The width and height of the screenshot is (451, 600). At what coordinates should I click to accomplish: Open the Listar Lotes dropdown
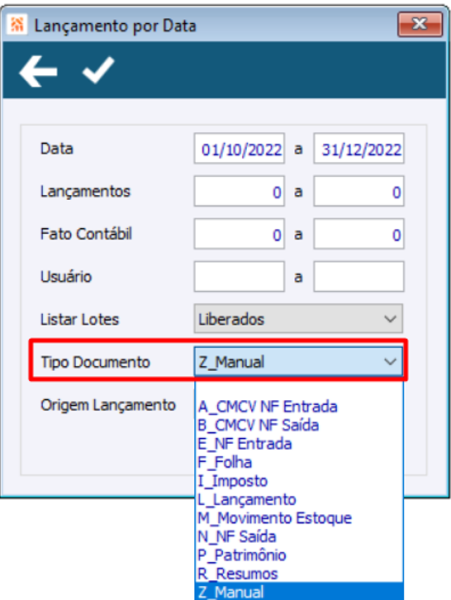[298, 319]
